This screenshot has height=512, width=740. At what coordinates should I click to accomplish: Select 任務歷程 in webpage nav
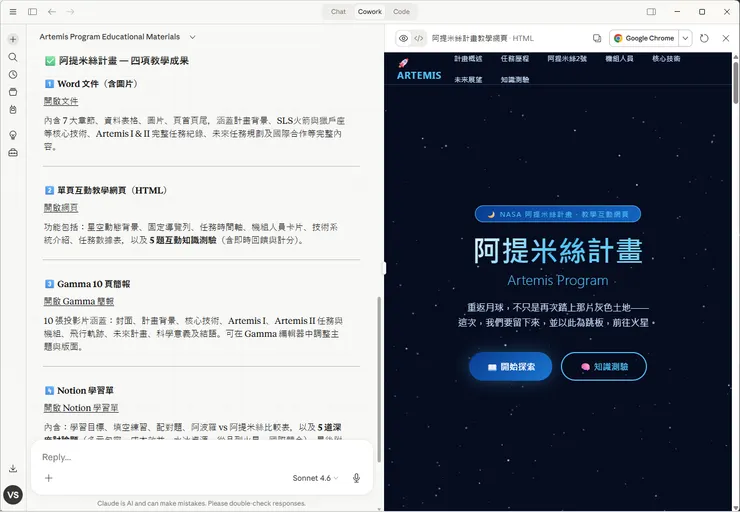click(x=515, y=59)
